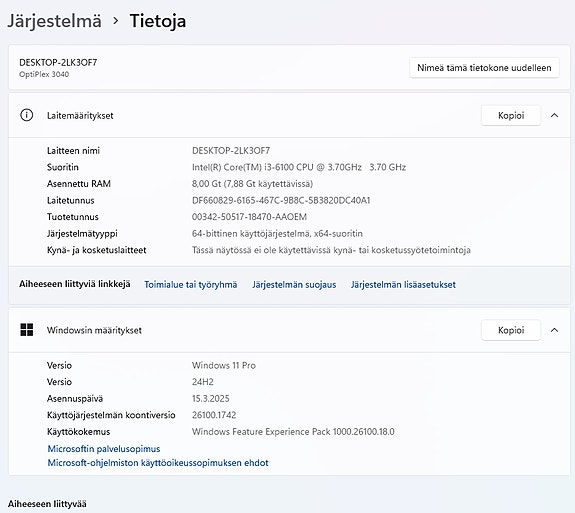
Task: Click the Tuotetunnus value 00342-50517-18470-AAOEM
Action: 249,217
